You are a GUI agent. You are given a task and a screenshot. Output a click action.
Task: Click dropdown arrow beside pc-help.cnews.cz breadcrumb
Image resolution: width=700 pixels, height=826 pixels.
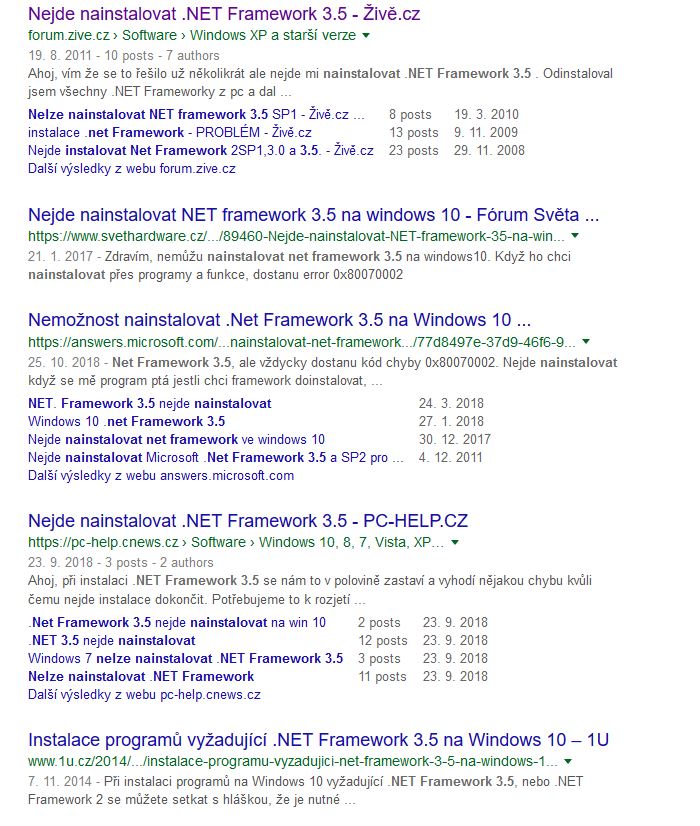click(x=455, y=542)
